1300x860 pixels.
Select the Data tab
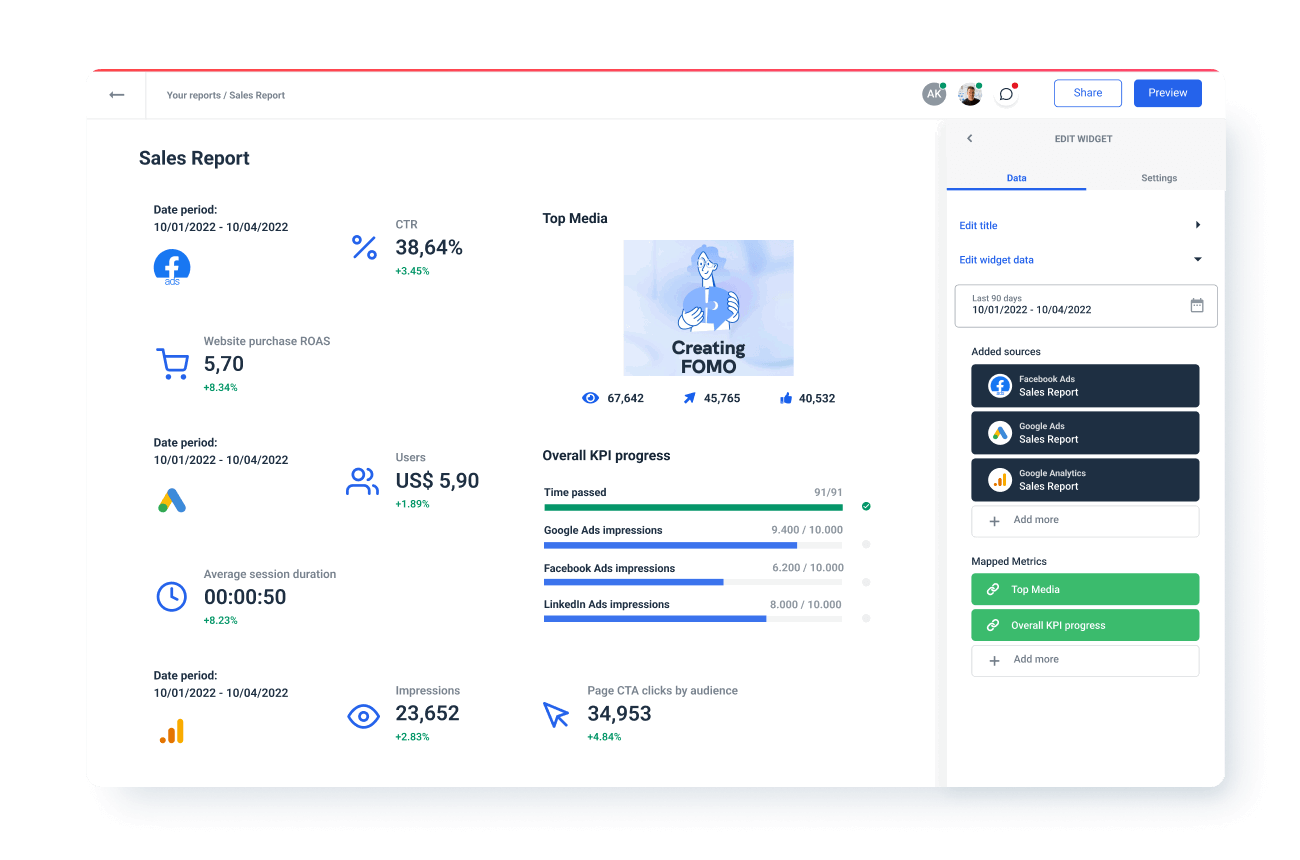click(x=1016, y=178)
